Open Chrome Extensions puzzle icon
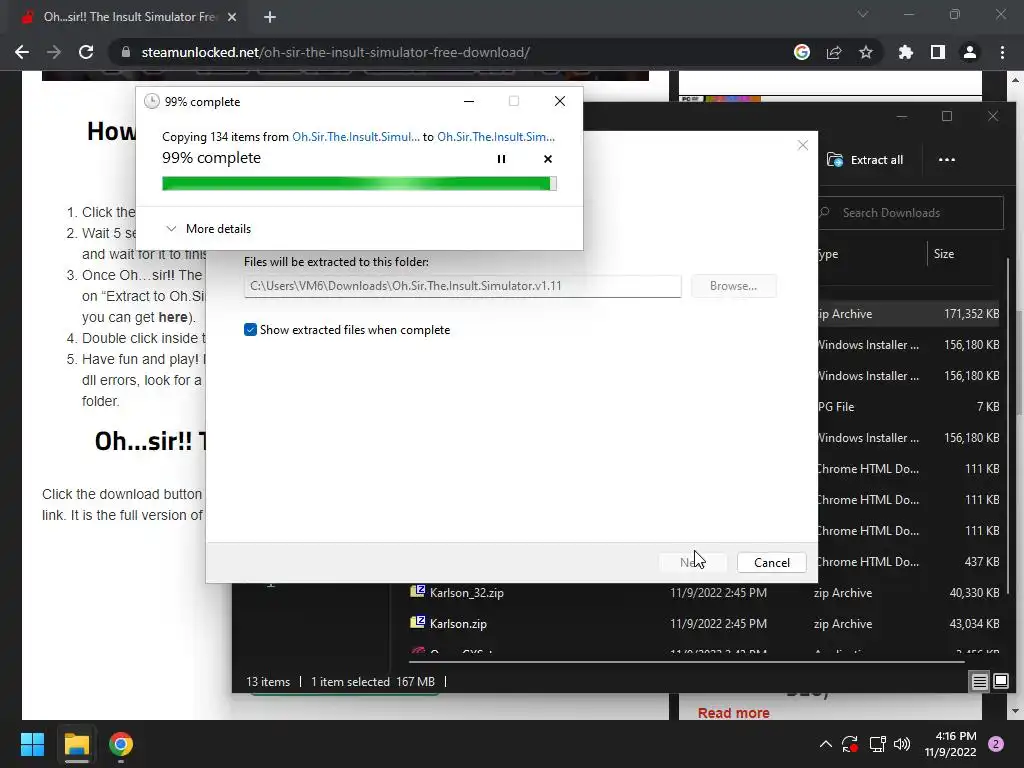This screenshot has width=1024, height=768. tap(906, 52)
